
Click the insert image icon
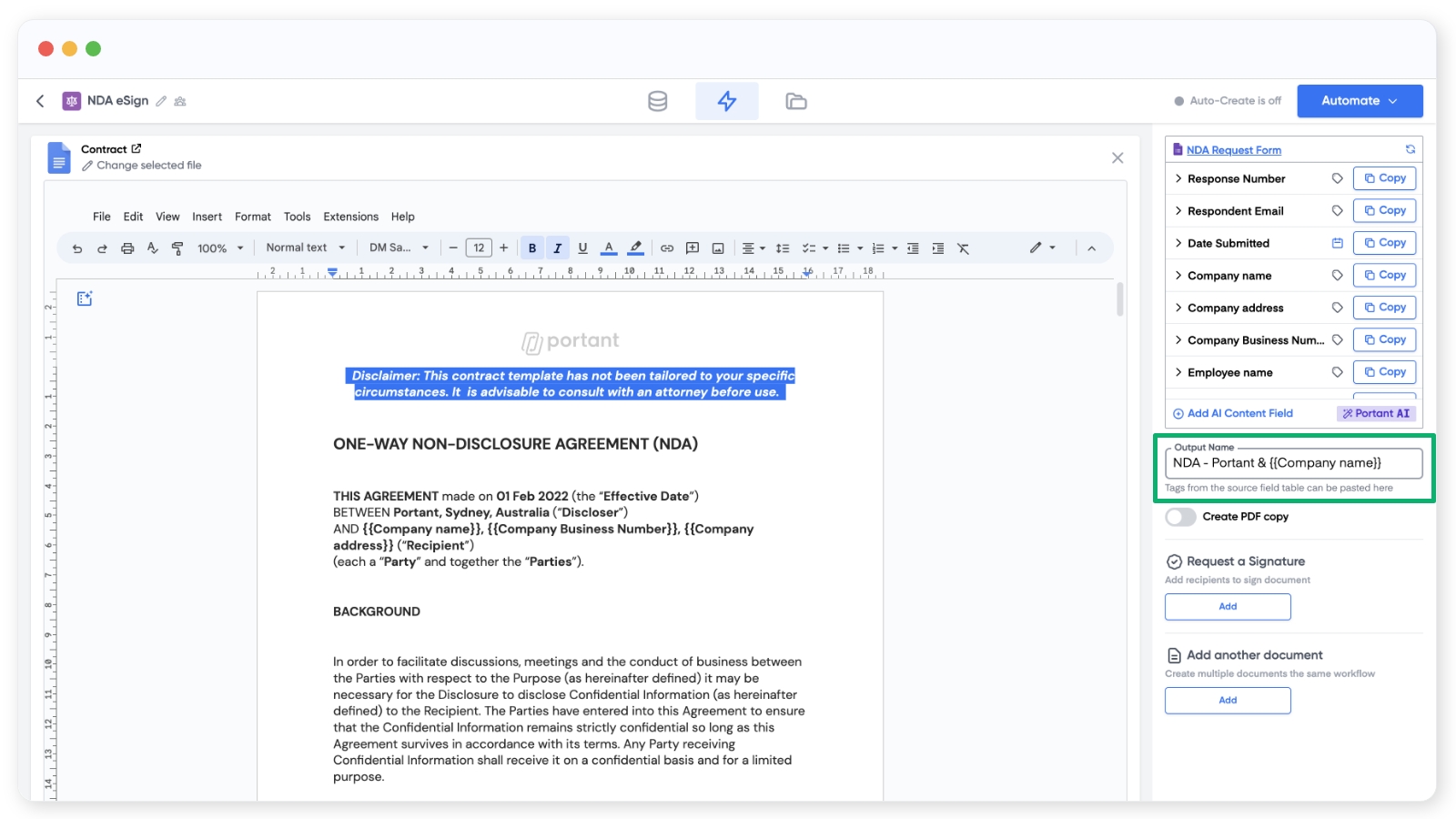click(x=718, y=248)
